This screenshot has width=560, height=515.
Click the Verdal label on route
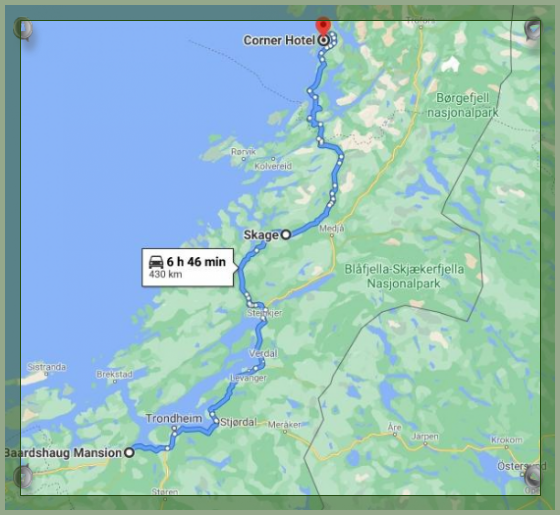point(263,354)
